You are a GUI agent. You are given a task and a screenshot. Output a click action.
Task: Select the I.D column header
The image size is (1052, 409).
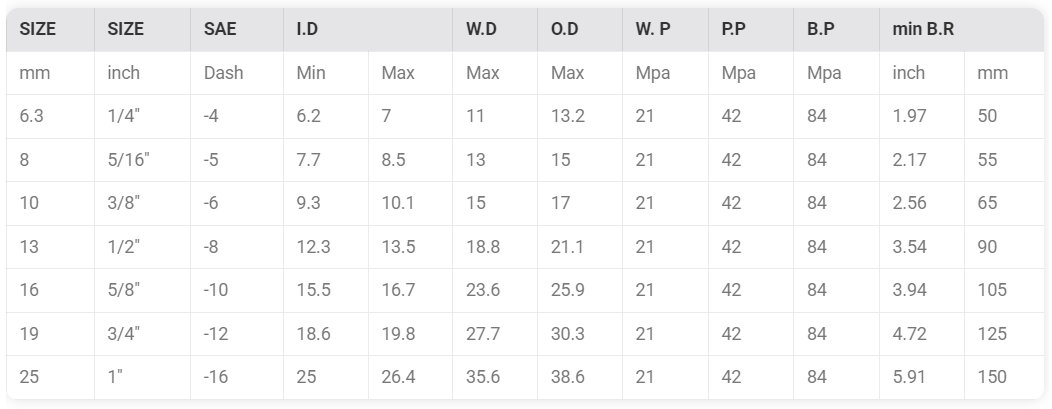pos(368,30)
